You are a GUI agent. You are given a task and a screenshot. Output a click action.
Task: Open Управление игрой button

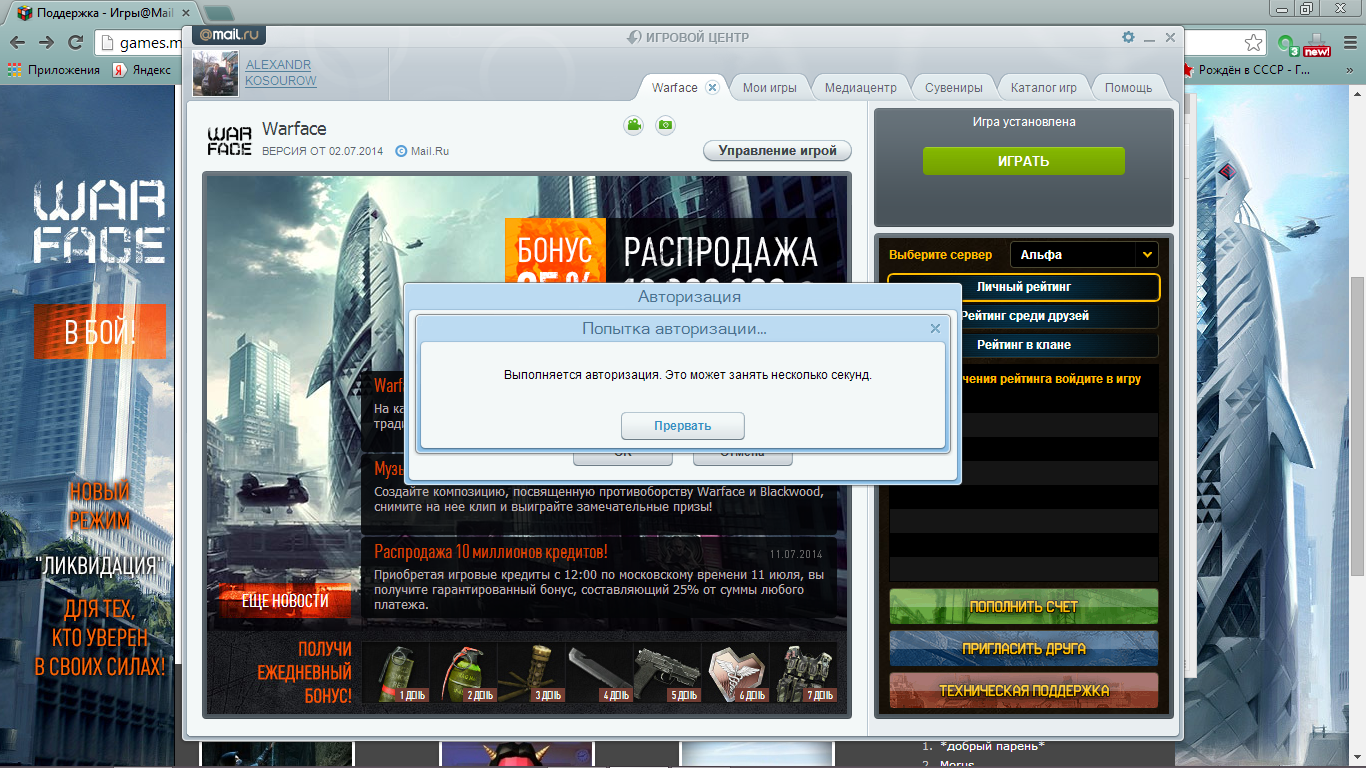(x=778, y=151)
